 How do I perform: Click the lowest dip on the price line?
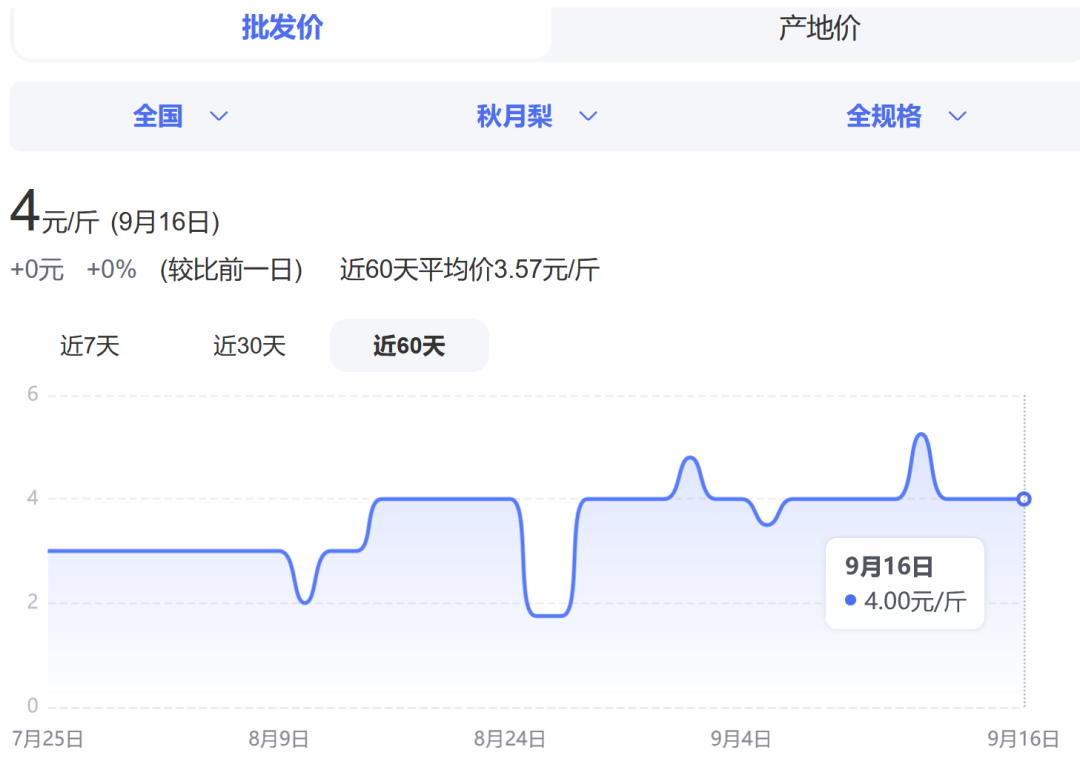click(549, 615)
